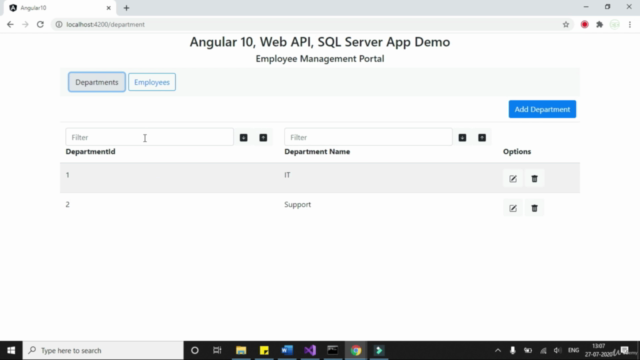Select the Support department name cell
This screenshot has height=360, width=640.
298,204
